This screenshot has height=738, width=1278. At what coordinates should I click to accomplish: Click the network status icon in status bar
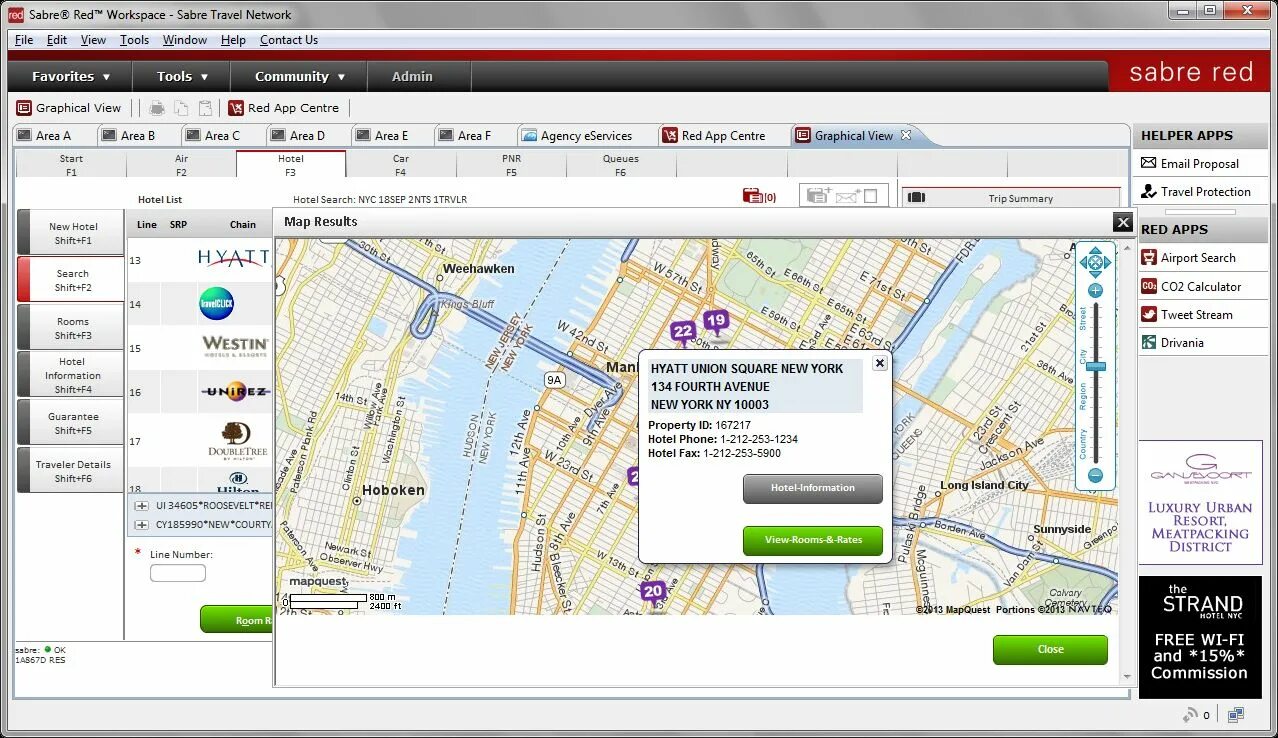click(1191, 714)
